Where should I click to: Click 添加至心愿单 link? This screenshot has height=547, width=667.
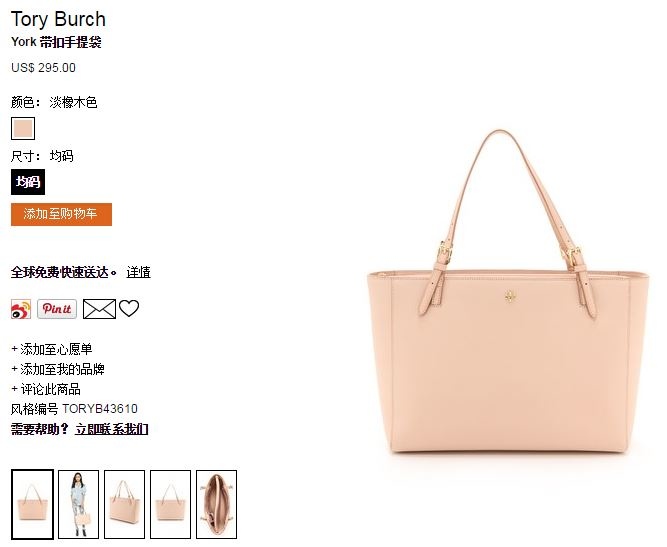click(x=52, y=349)
